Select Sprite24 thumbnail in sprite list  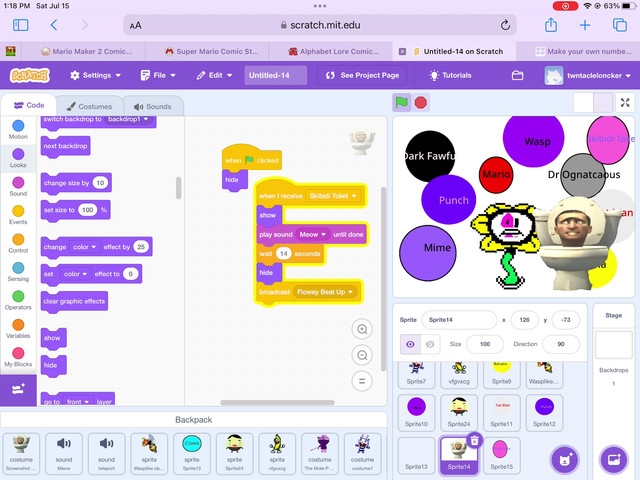[459, 413]
